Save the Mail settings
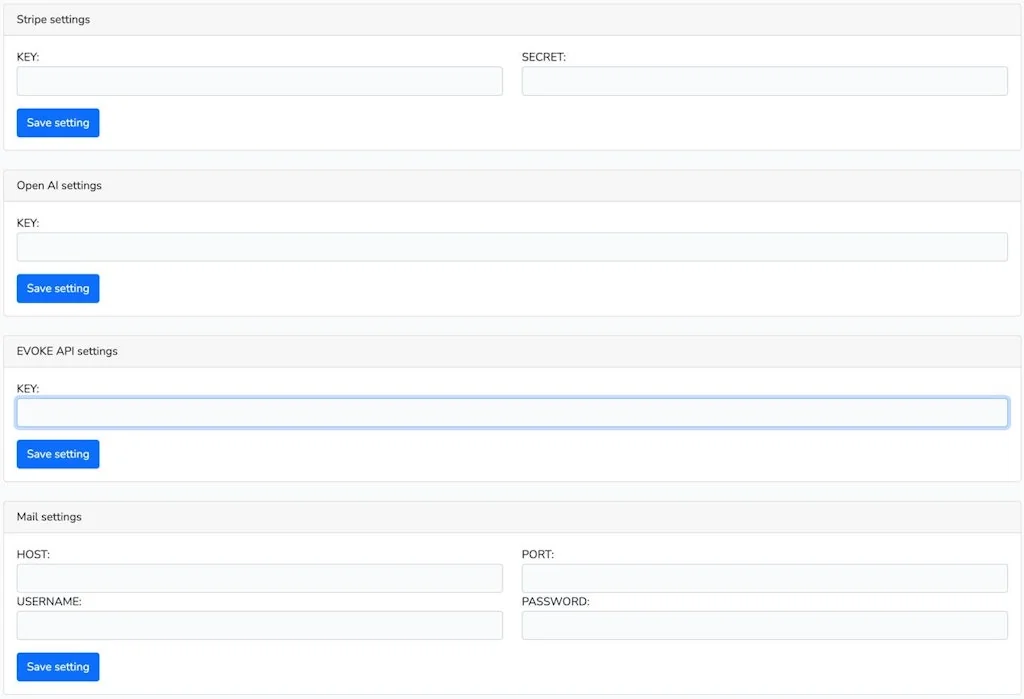The height and width of the screenshot is (699, 1024). (58, 667)
